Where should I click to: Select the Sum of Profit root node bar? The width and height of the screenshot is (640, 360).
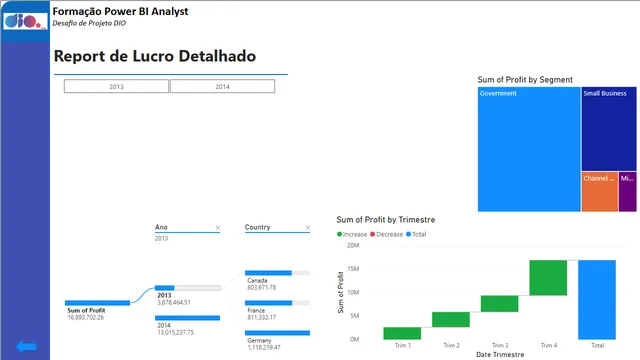click(98, 303)
